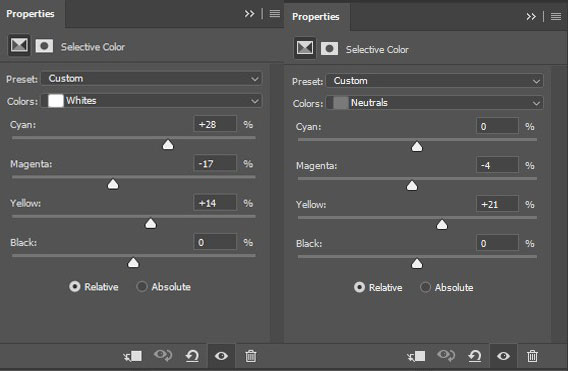Collapse left panel with double-arrow button

(249, 14)
